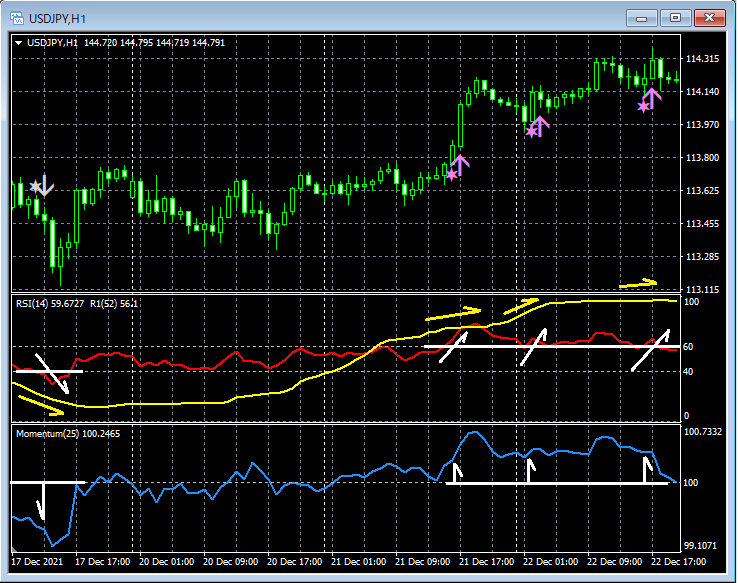738x583 pixels.
Task: Click the 21 Dec 01:00 time label
Action: click(359, 562)
